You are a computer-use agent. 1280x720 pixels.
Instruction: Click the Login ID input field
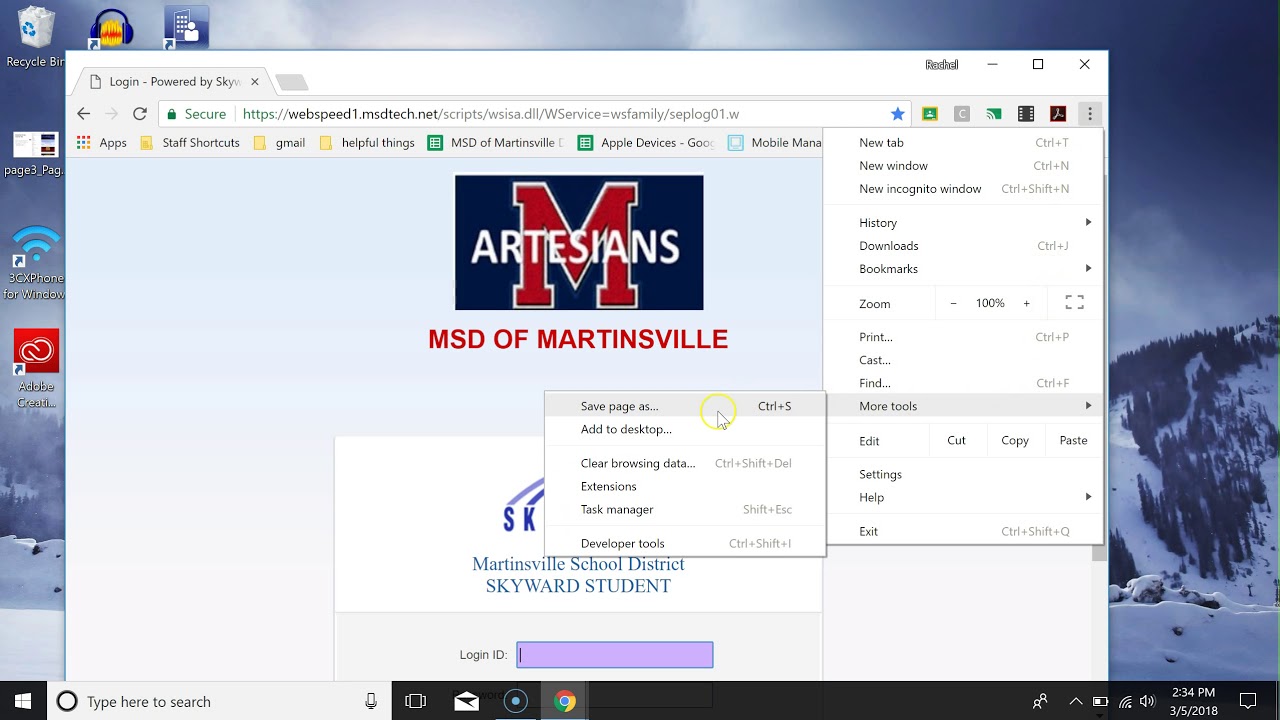[615, 655]
